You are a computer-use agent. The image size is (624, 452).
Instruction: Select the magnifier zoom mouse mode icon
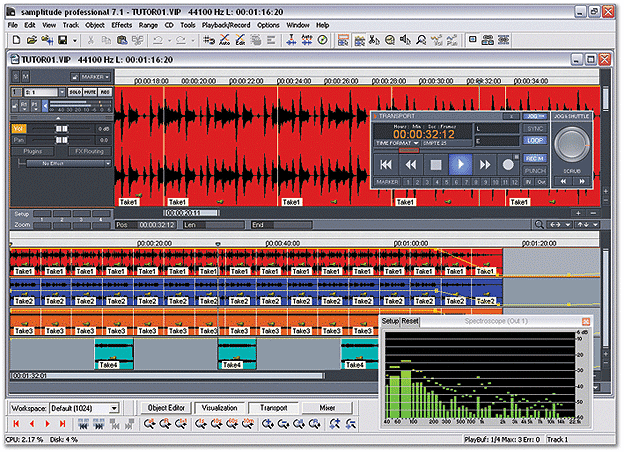[421, 40]
